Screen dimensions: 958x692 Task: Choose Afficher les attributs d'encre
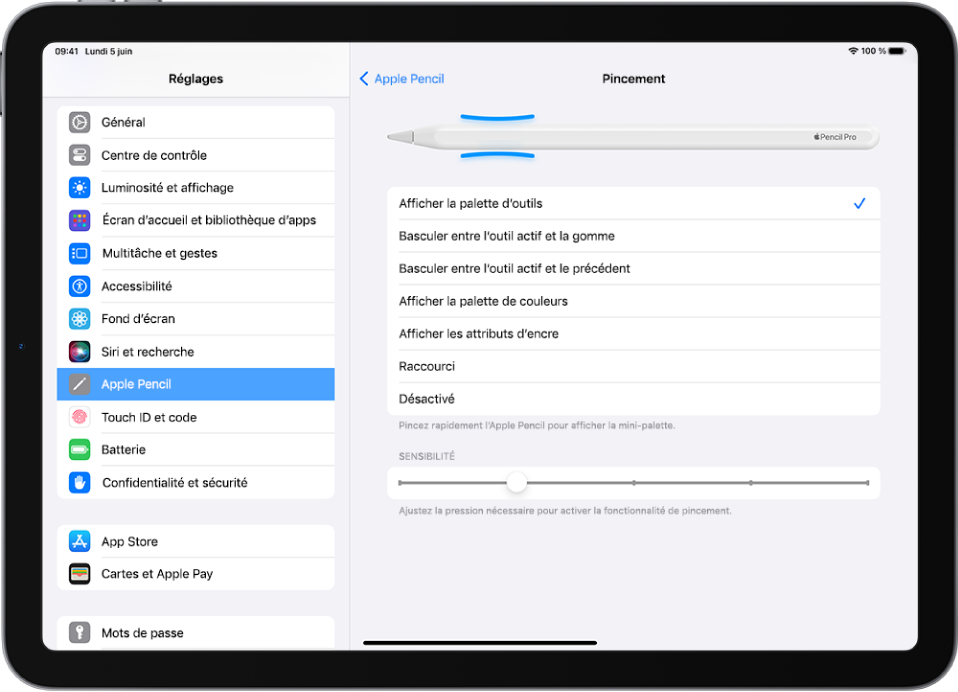click(x=634, y=333)
